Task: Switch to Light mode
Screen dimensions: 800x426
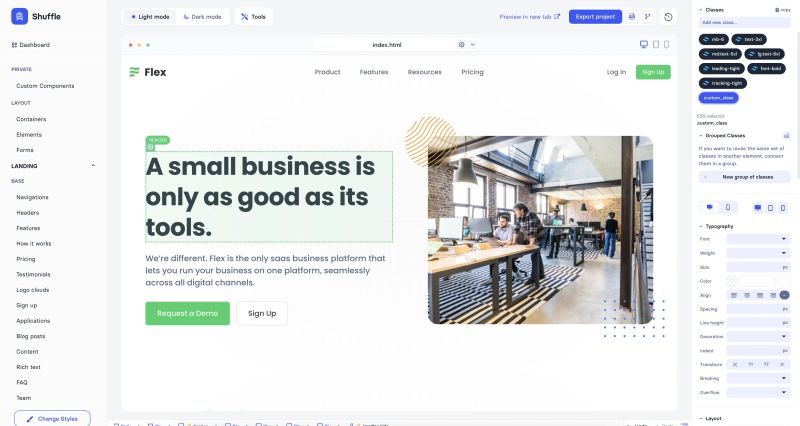Action: click(150, 17)
